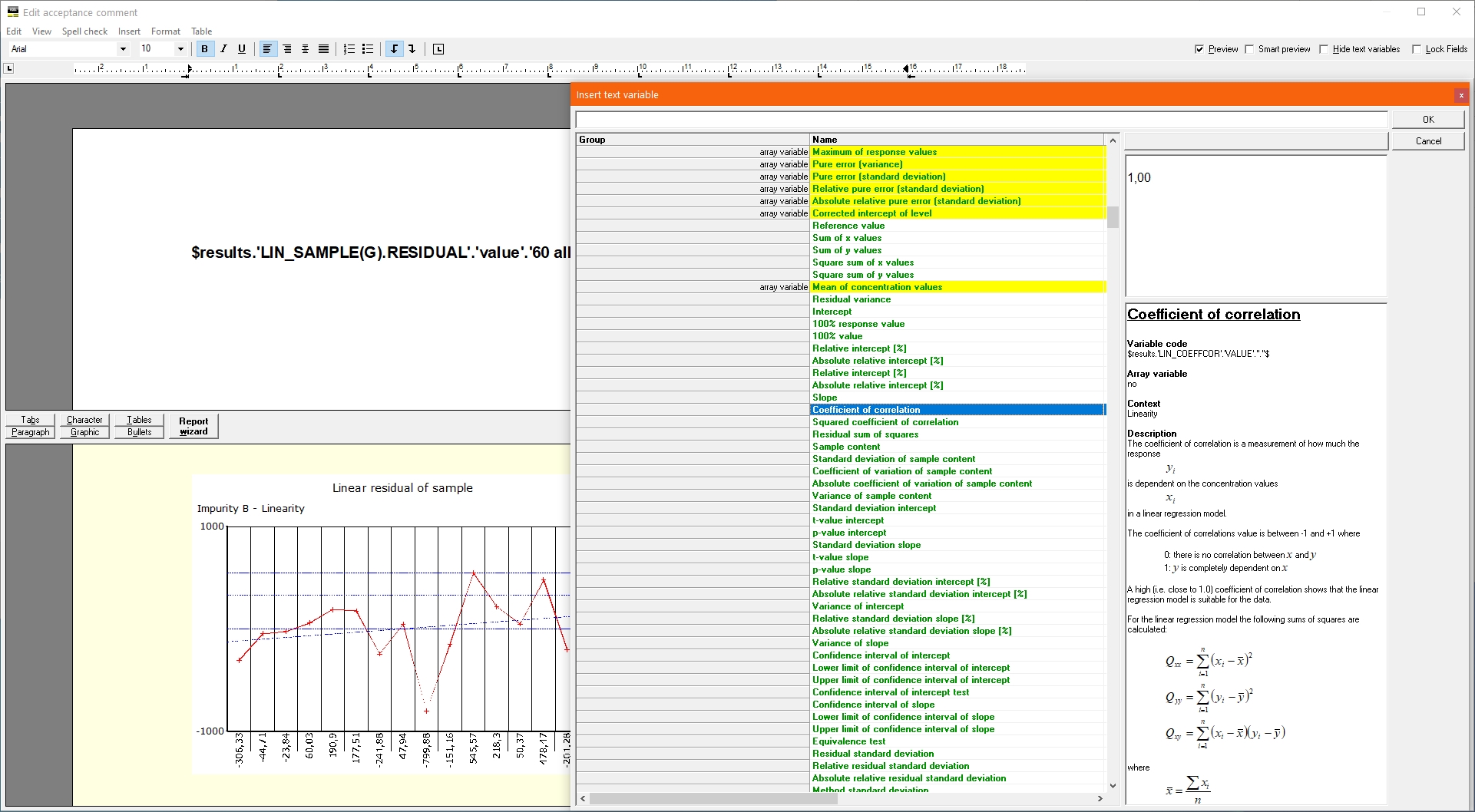The height and width of the screenshot is (812, 1475).
Task: Enable the Smart preview checkbox
Action: coord(1249,49)
